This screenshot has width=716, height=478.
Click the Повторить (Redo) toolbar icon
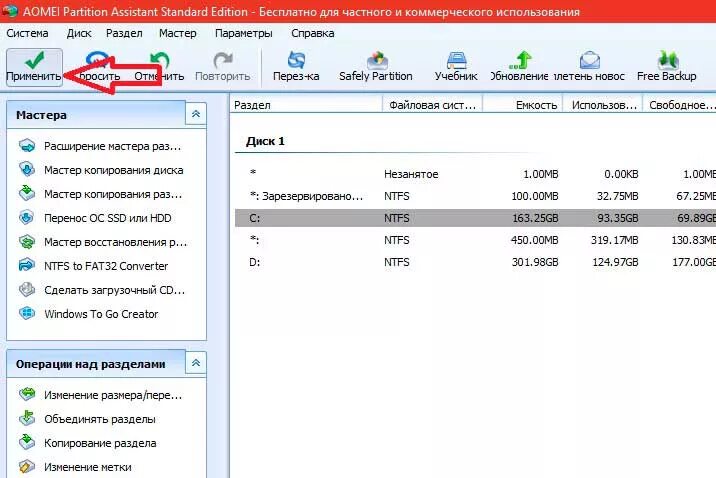(223, 61)
